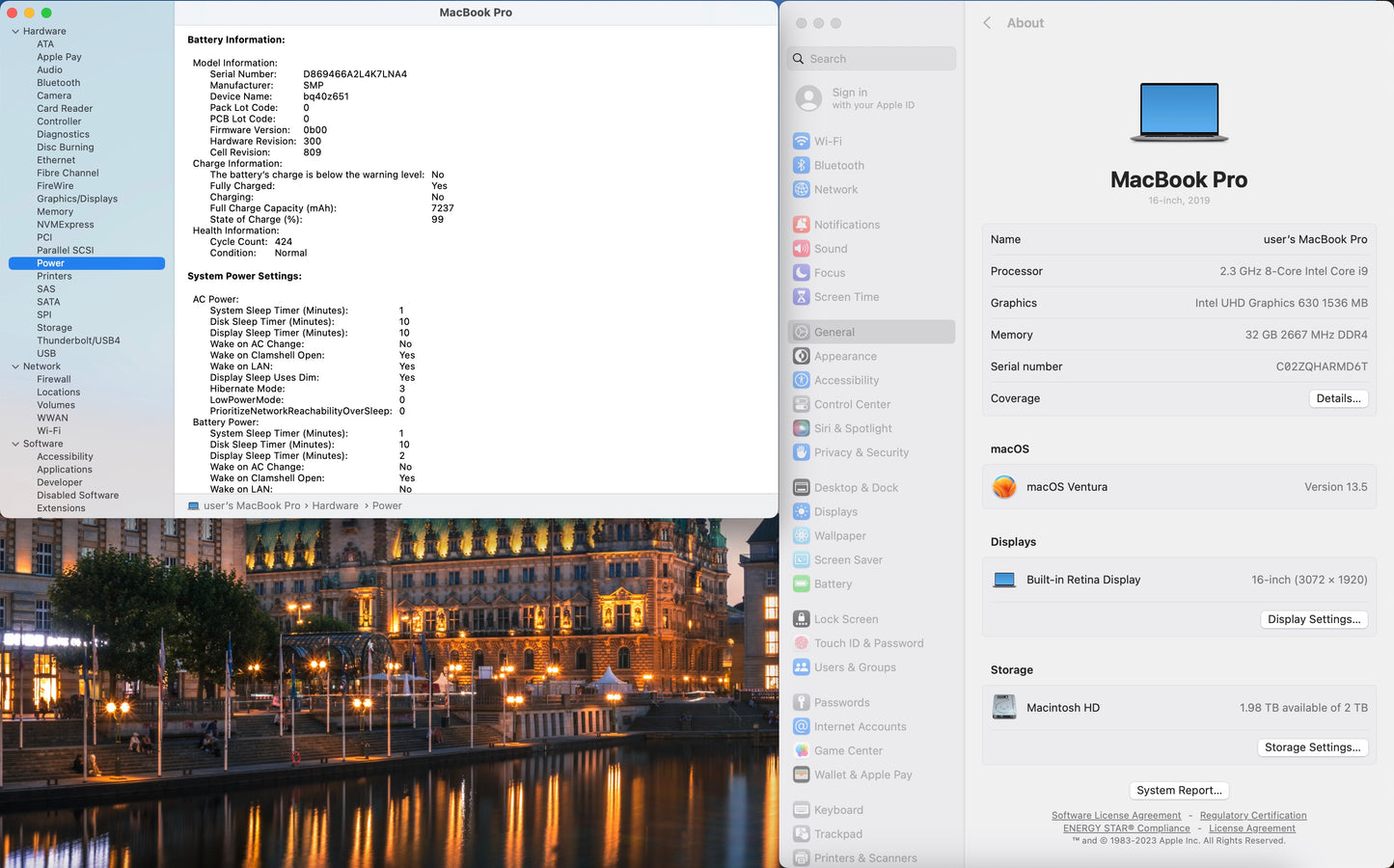The height and width of the screenshot is (868, 1394).
Task: Select Graphics/Displays in hardware list
Action: (77, 199)
